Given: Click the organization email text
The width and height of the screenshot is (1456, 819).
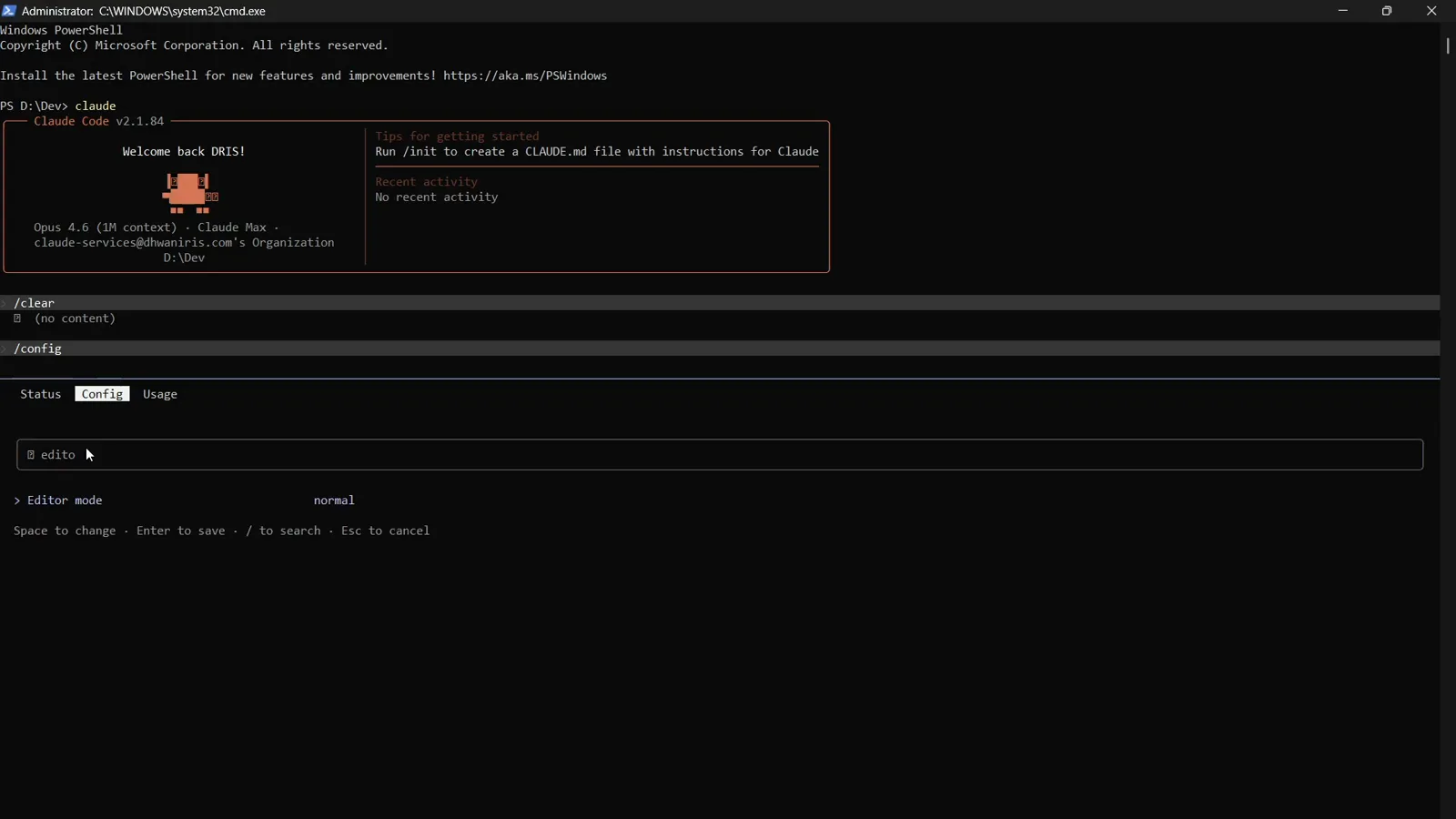Looking at the screenshot, I should (184, 243).
